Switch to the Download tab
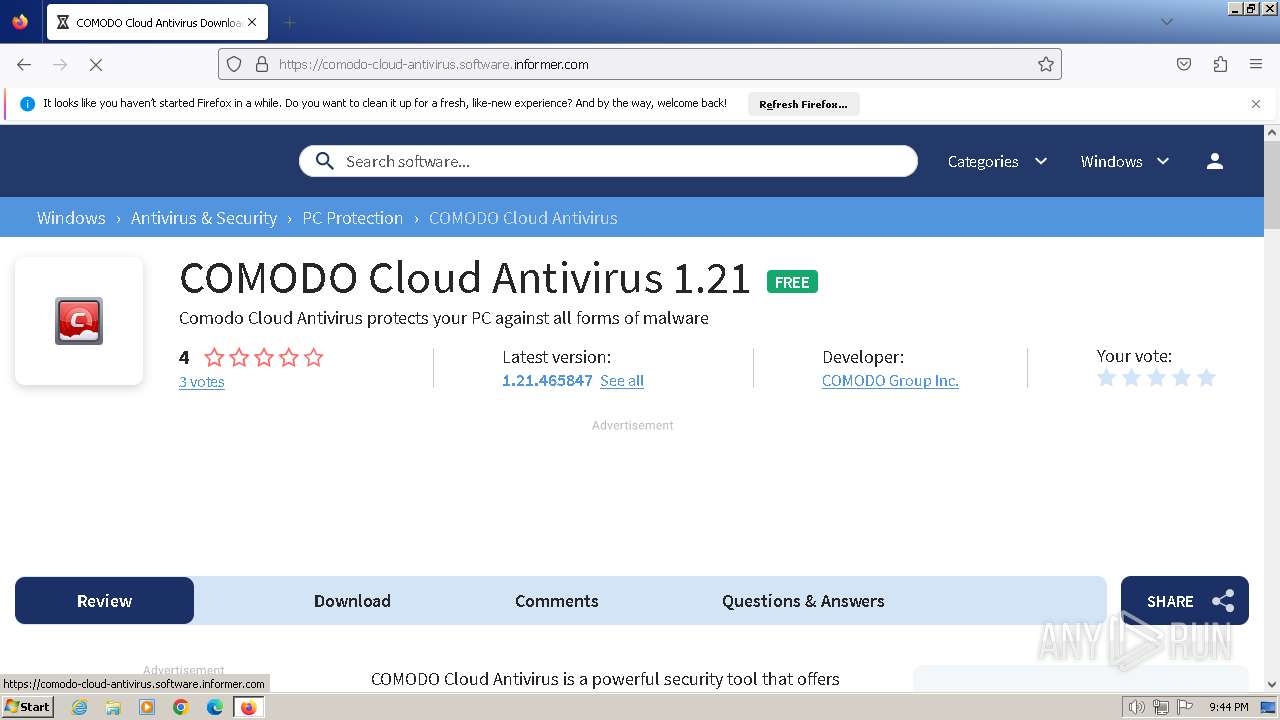 352,601
